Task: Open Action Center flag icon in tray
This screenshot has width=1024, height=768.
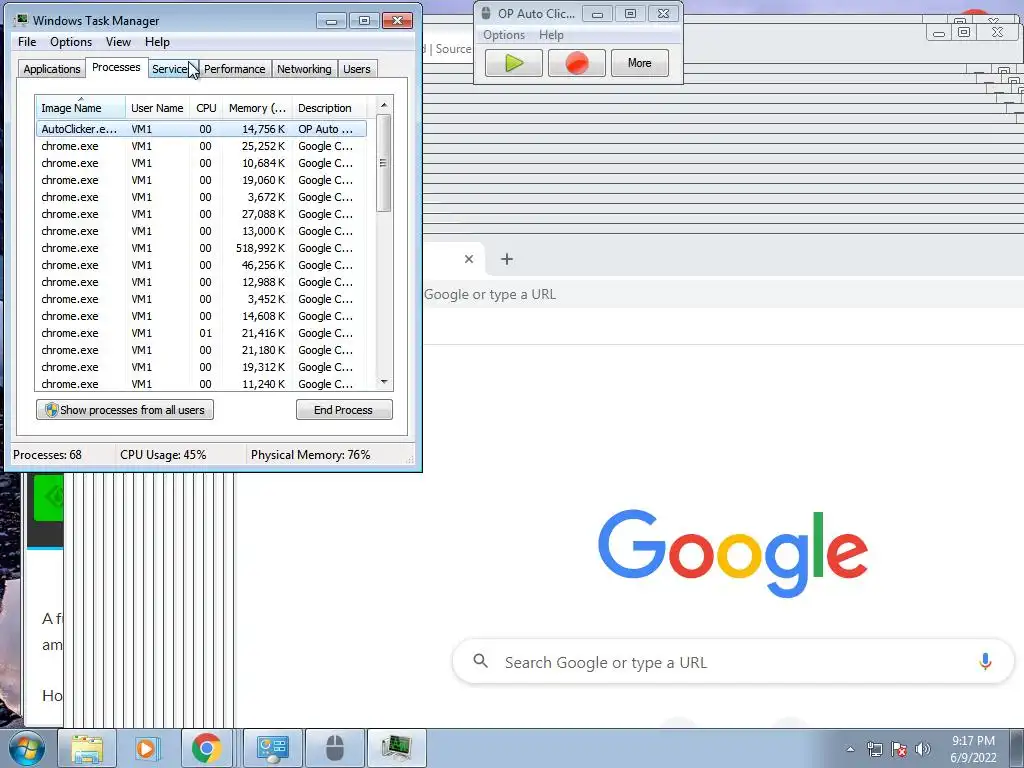Action: tap(899, 749)
